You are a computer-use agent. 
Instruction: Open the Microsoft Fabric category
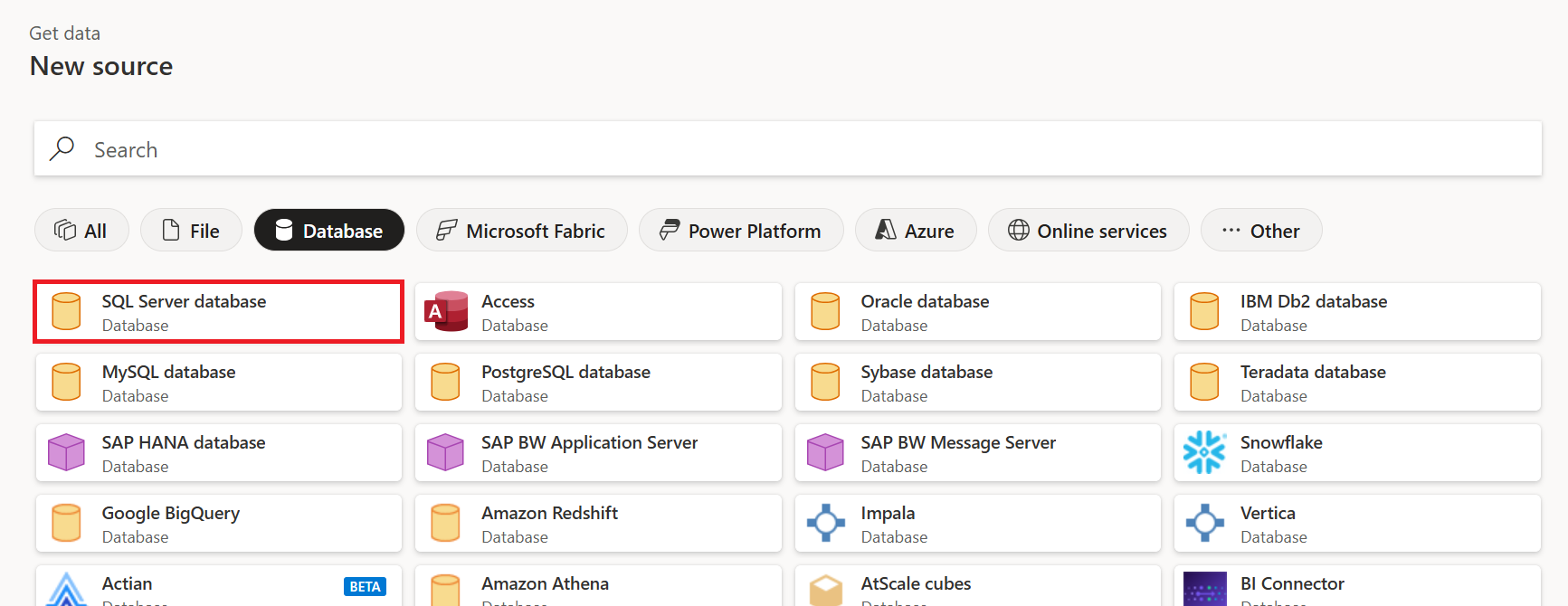521,231
